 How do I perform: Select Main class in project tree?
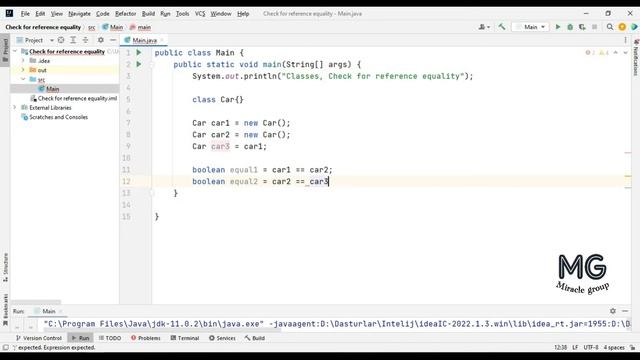click(52, 89)
